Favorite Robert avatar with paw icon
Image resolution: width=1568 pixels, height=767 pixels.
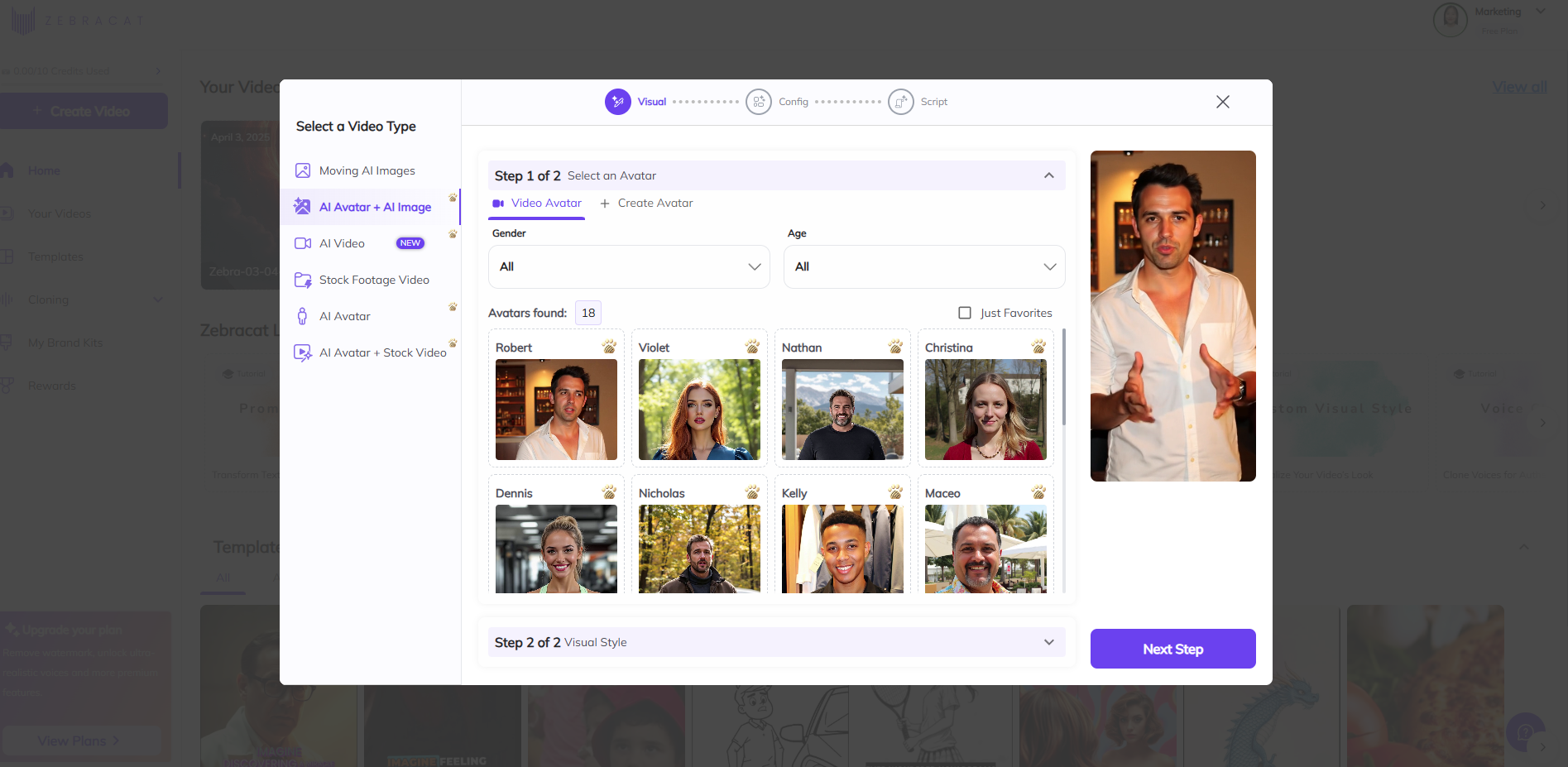click(609, 347)
